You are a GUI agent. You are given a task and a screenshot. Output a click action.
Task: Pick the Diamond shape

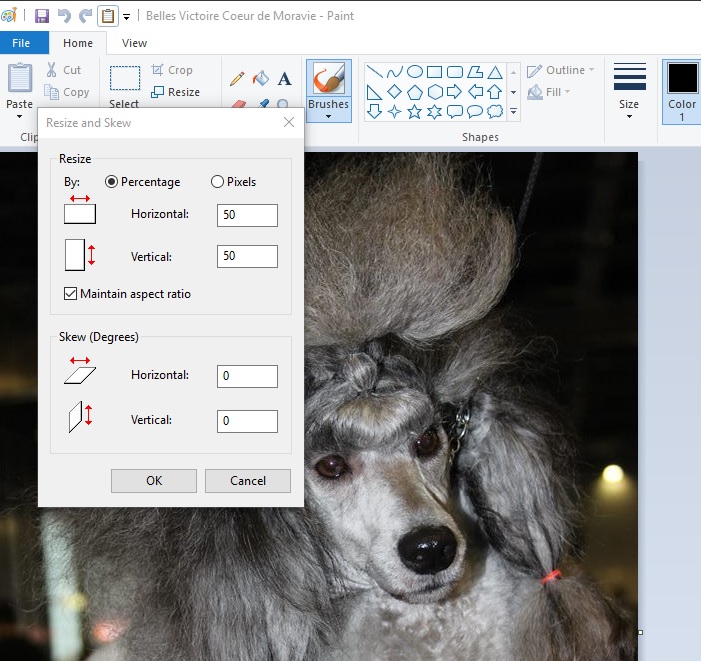(x=394, y=92)
